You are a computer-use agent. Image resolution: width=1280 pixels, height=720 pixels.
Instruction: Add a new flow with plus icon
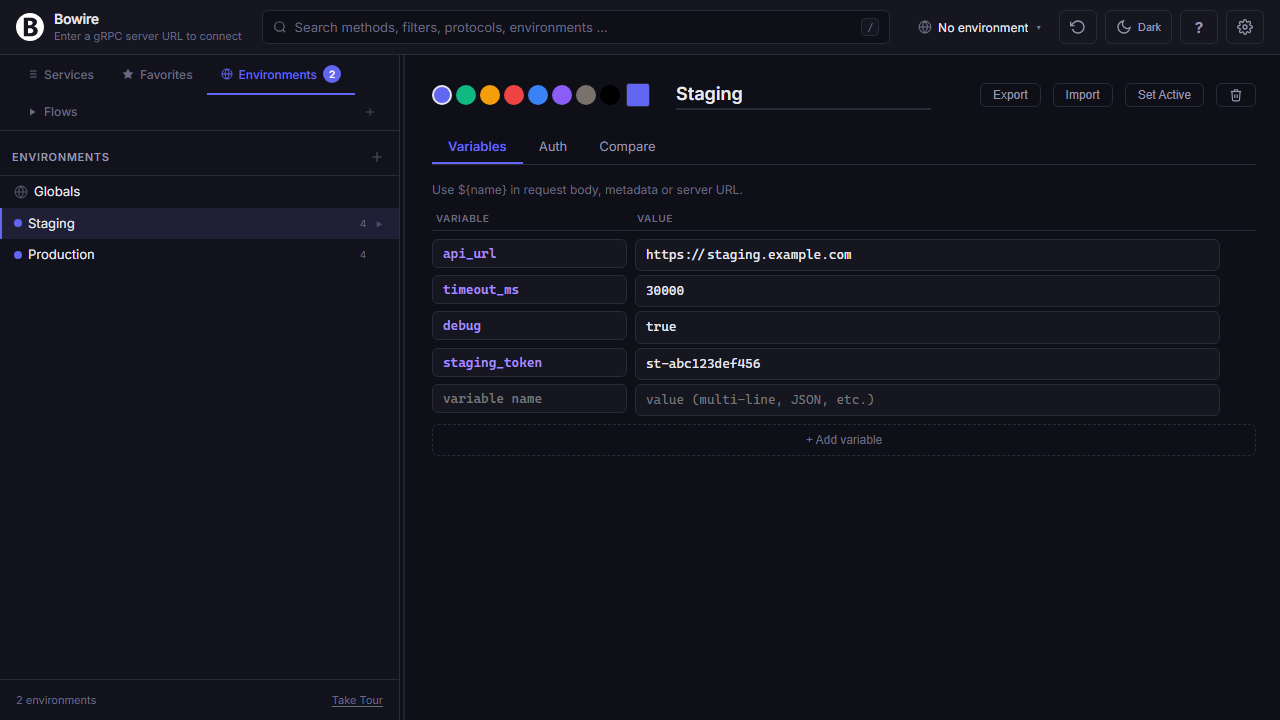coord(370,112)
